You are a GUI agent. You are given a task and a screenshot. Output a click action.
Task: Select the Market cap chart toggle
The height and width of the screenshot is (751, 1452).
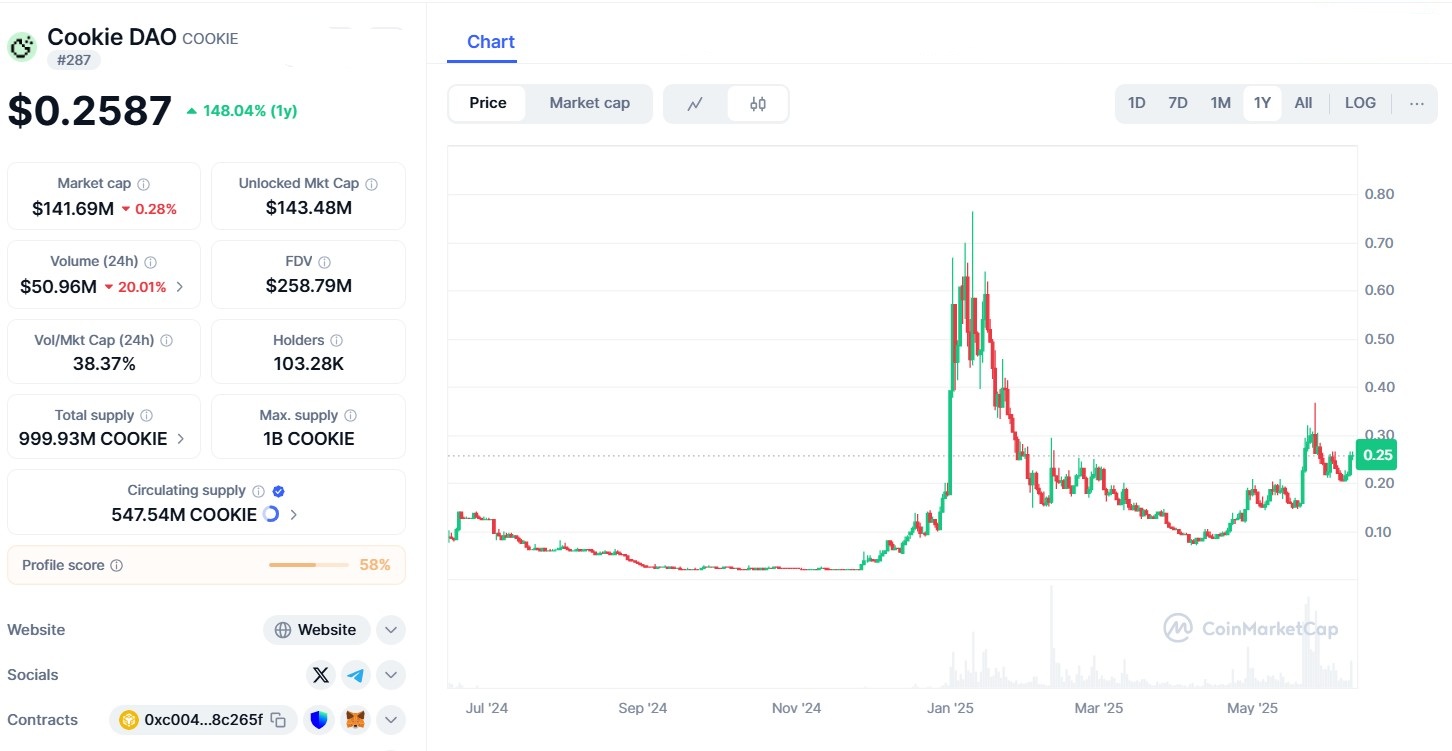589,103
